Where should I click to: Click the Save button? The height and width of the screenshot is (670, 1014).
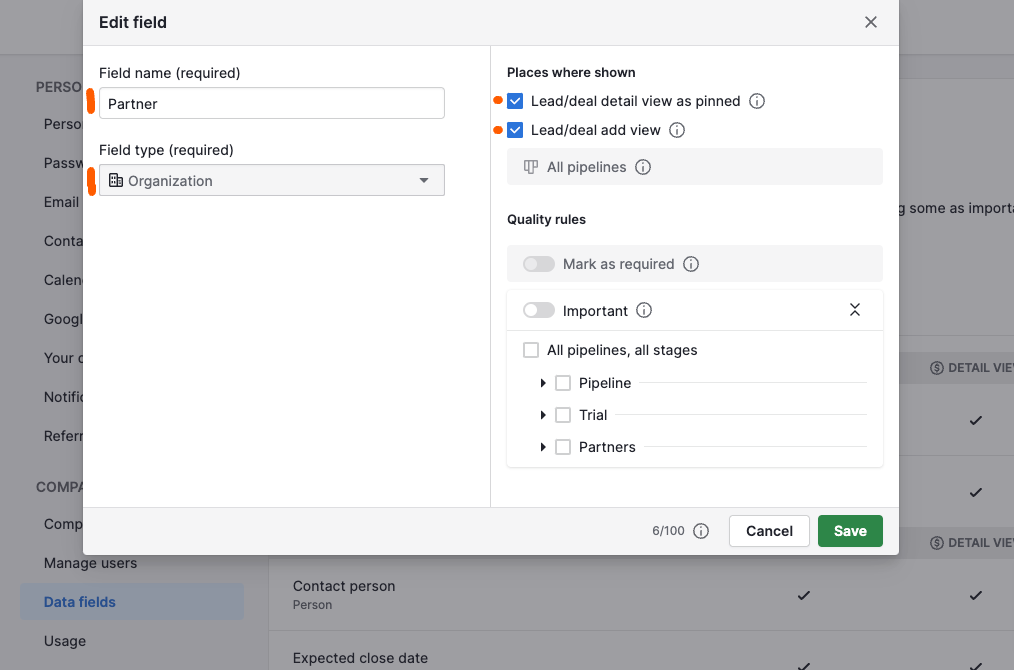[850, 531]
